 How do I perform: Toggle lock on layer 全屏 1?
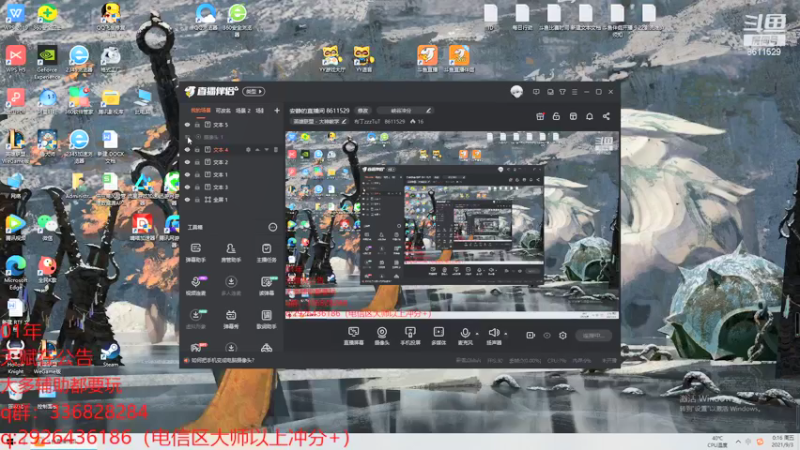[197, 199]
